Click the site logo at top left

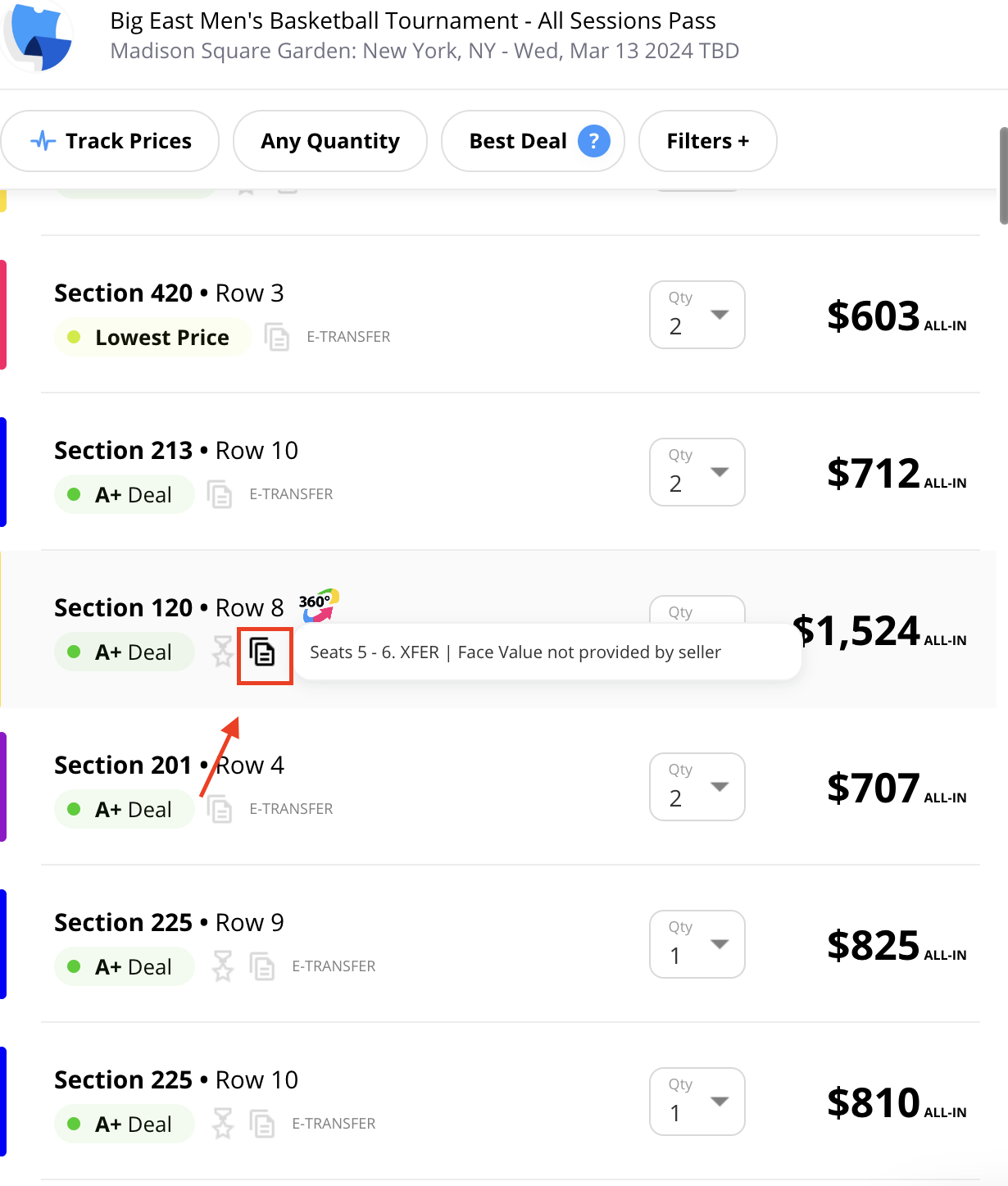[x=38, y=38]
